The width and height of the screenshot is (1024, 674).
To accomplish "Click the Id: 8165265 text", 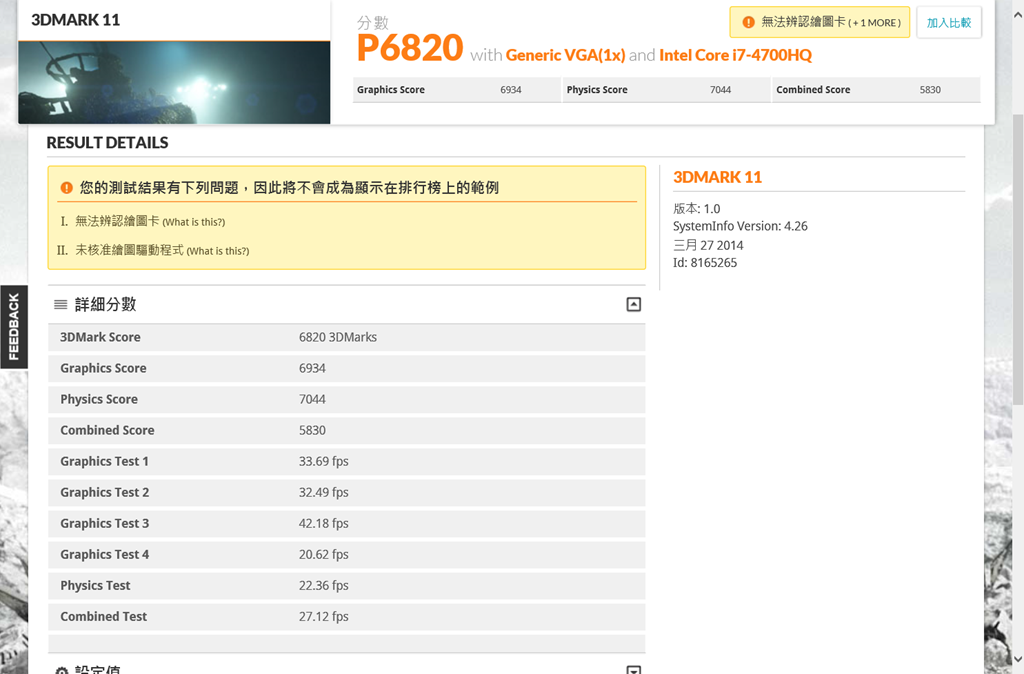I will (705, 263).
